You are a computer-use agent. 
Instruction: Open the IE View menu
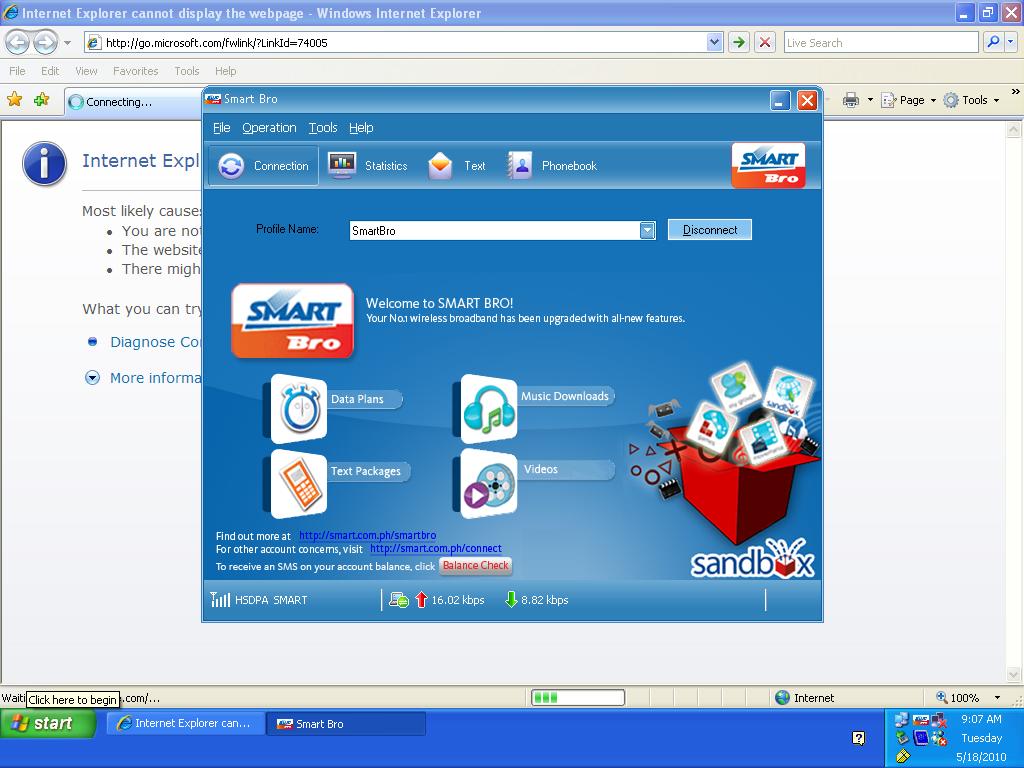click(x=86, y=71)
